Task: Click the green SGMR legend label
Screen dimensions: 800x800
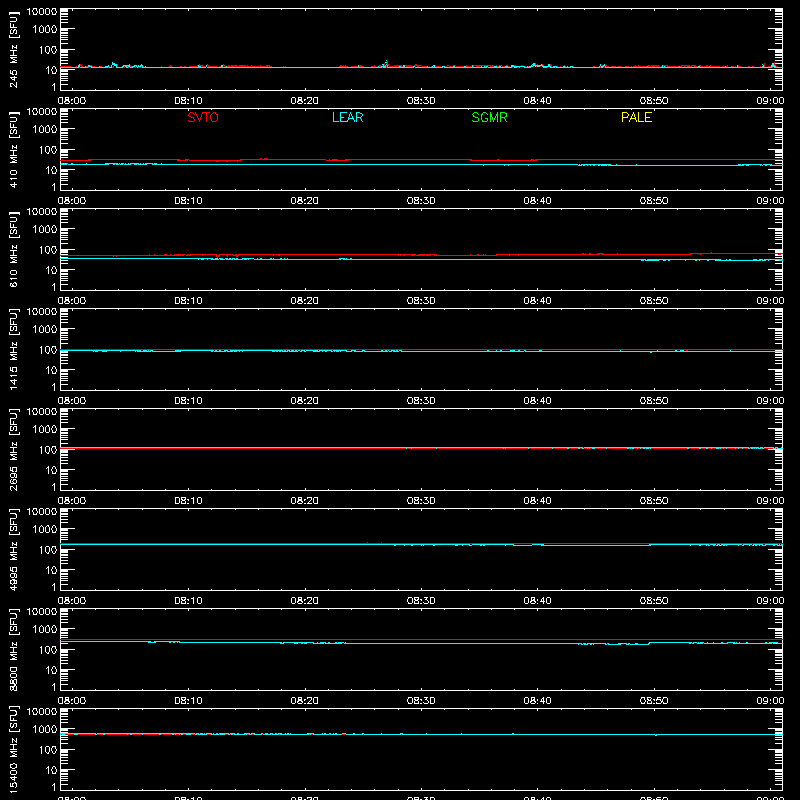Action: tap(489, 117)
